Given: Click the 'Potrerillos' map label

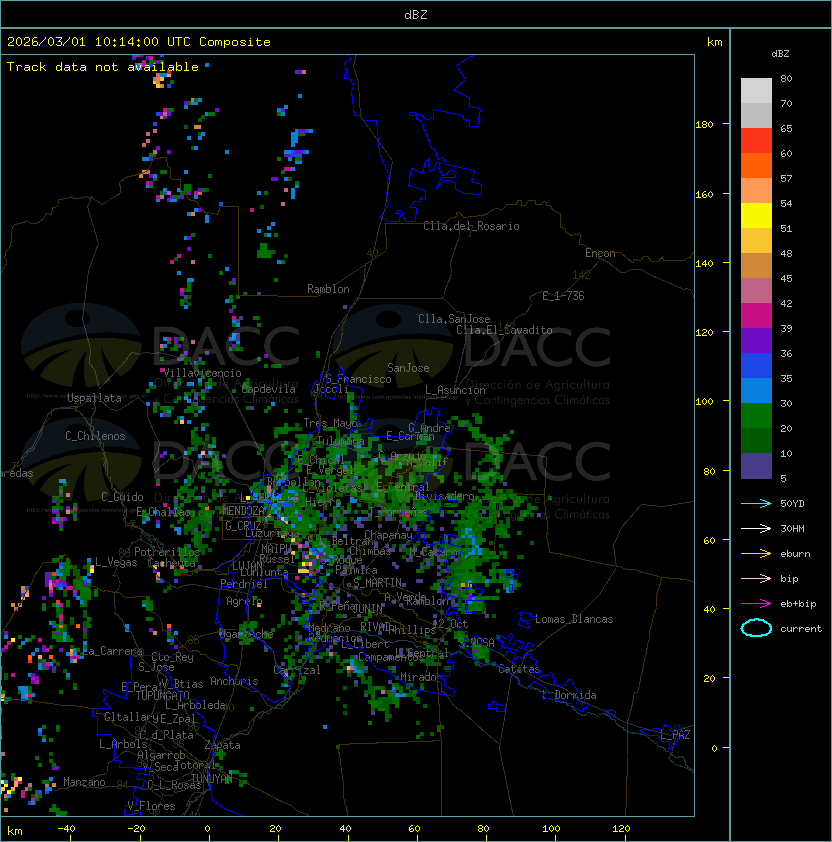Looking at the screenshot, I should (167, 551).
